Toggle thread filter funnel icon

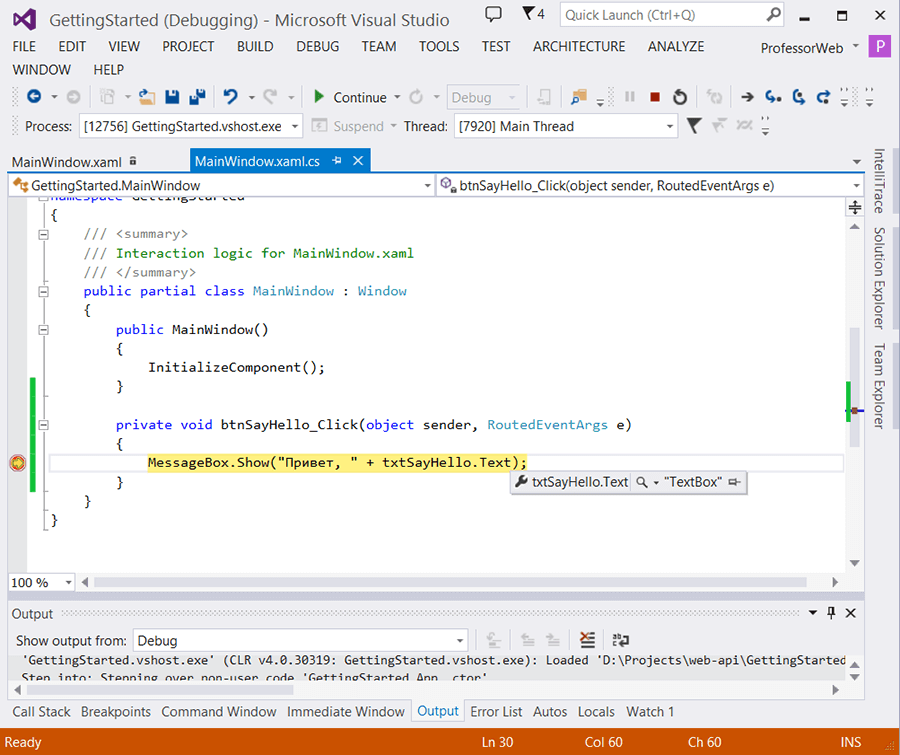coord(694,126)
